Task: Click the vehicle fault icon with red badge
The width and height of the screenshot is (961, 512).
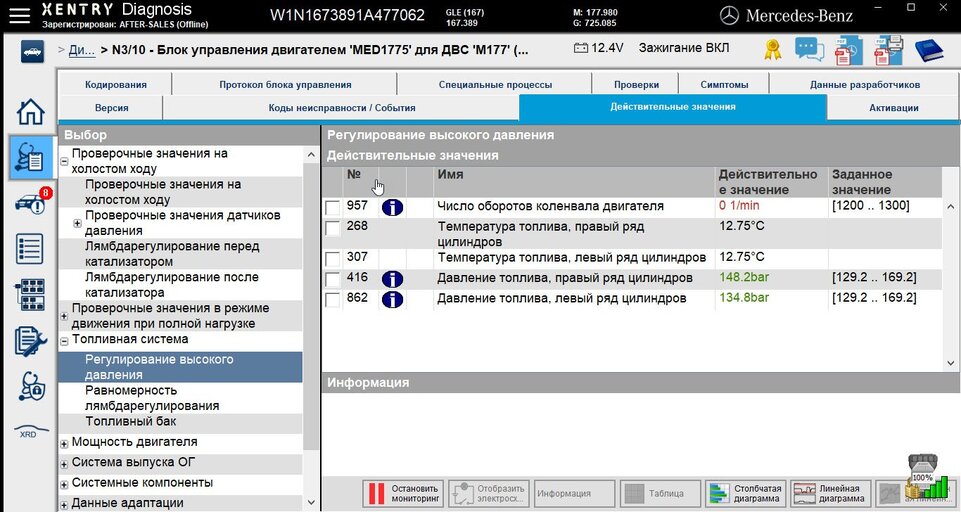Action: click(32, 203)
